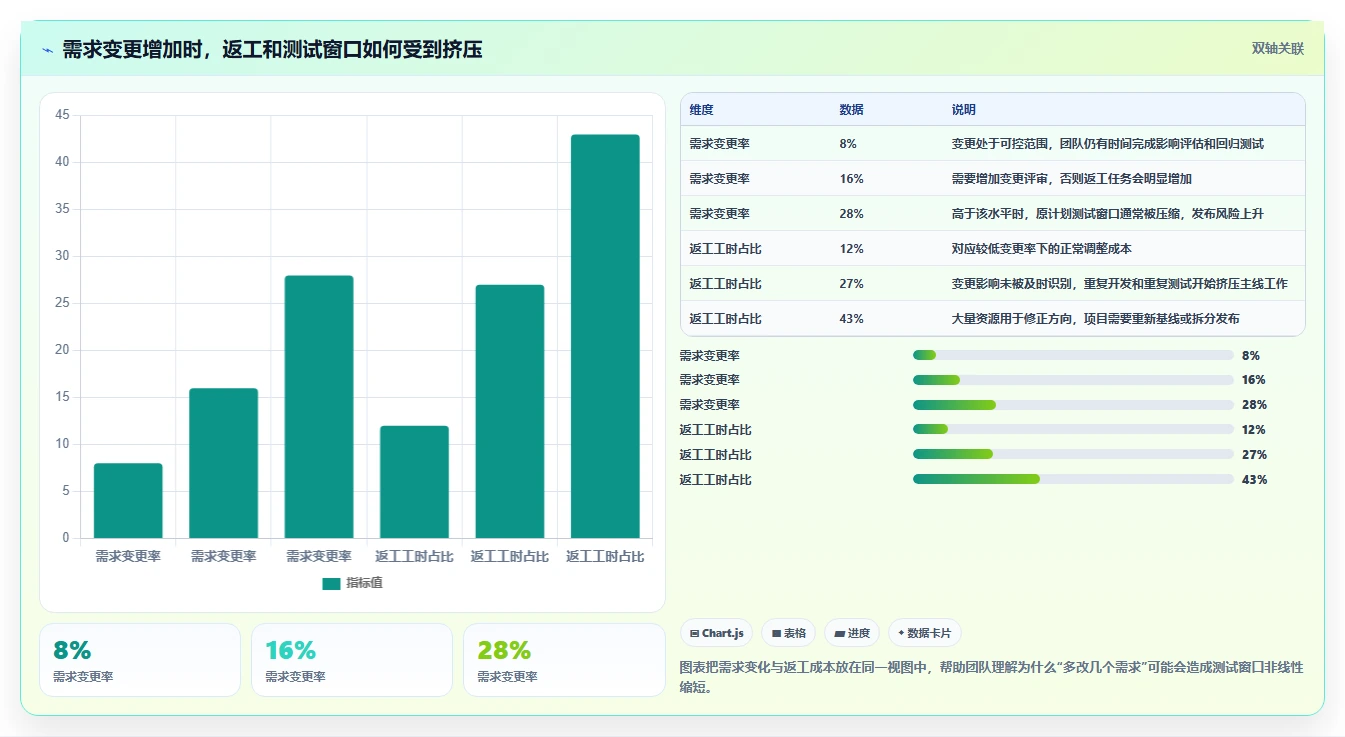Click the progress bar labeled 8%
The image size is (1345, 737).
tap(1073, 355)
